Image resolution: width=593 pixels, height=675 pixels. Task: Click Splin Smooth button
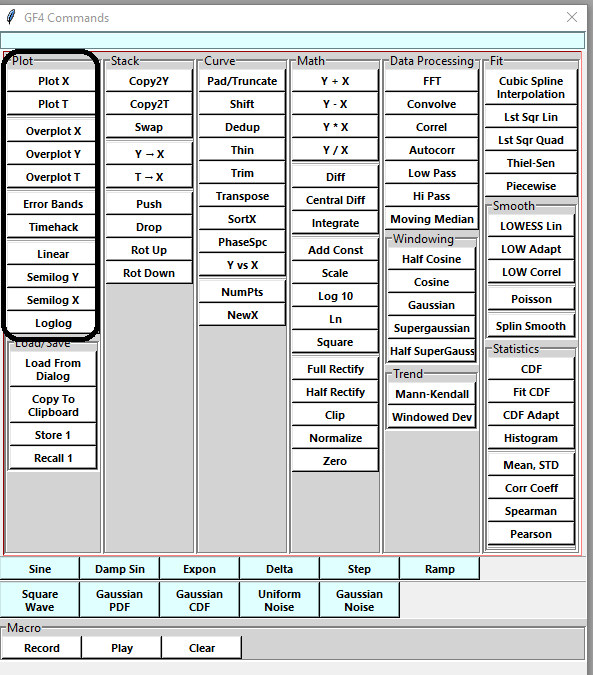point(531,326)
